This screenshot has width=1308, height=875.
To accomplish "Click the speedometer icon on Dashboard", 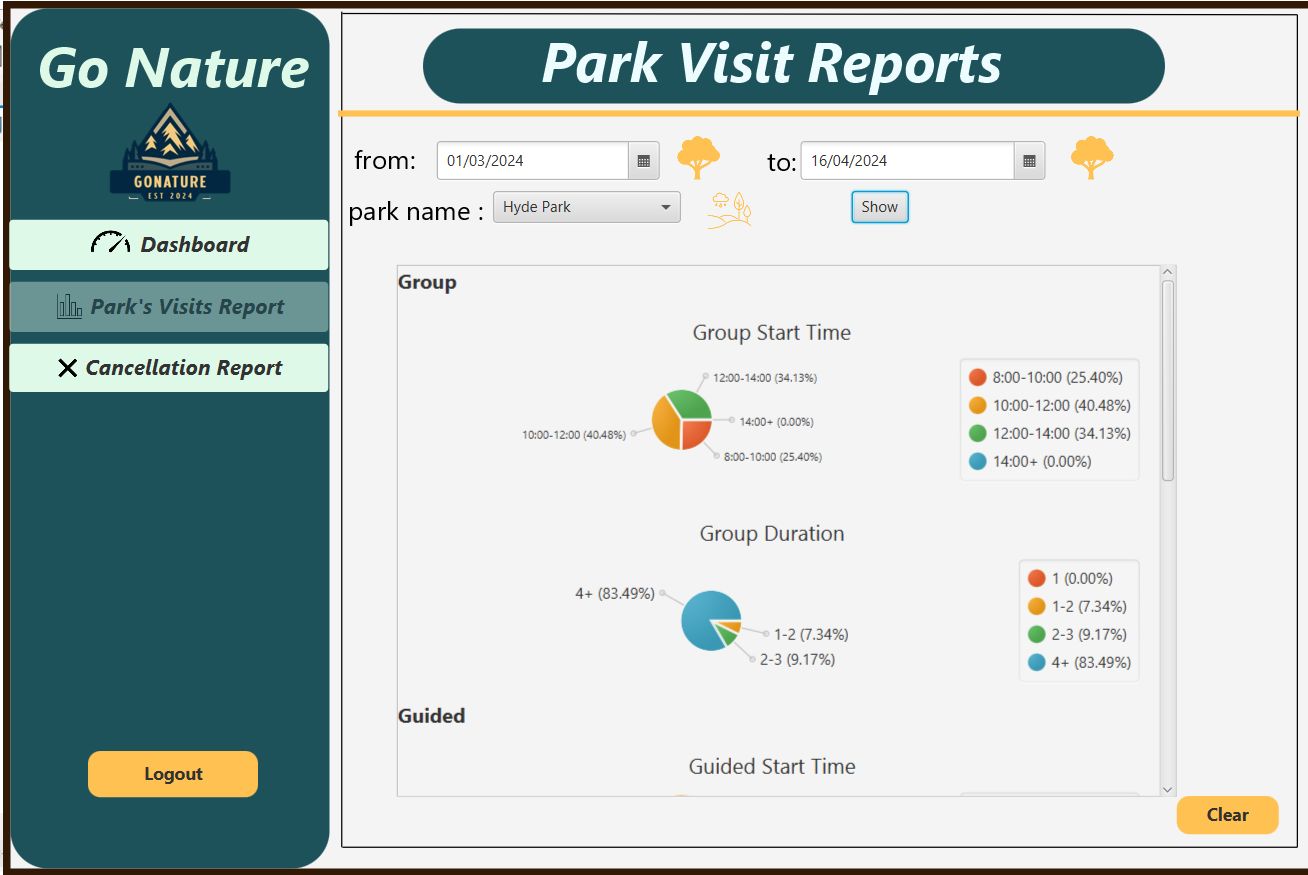I will coord(110,244).
